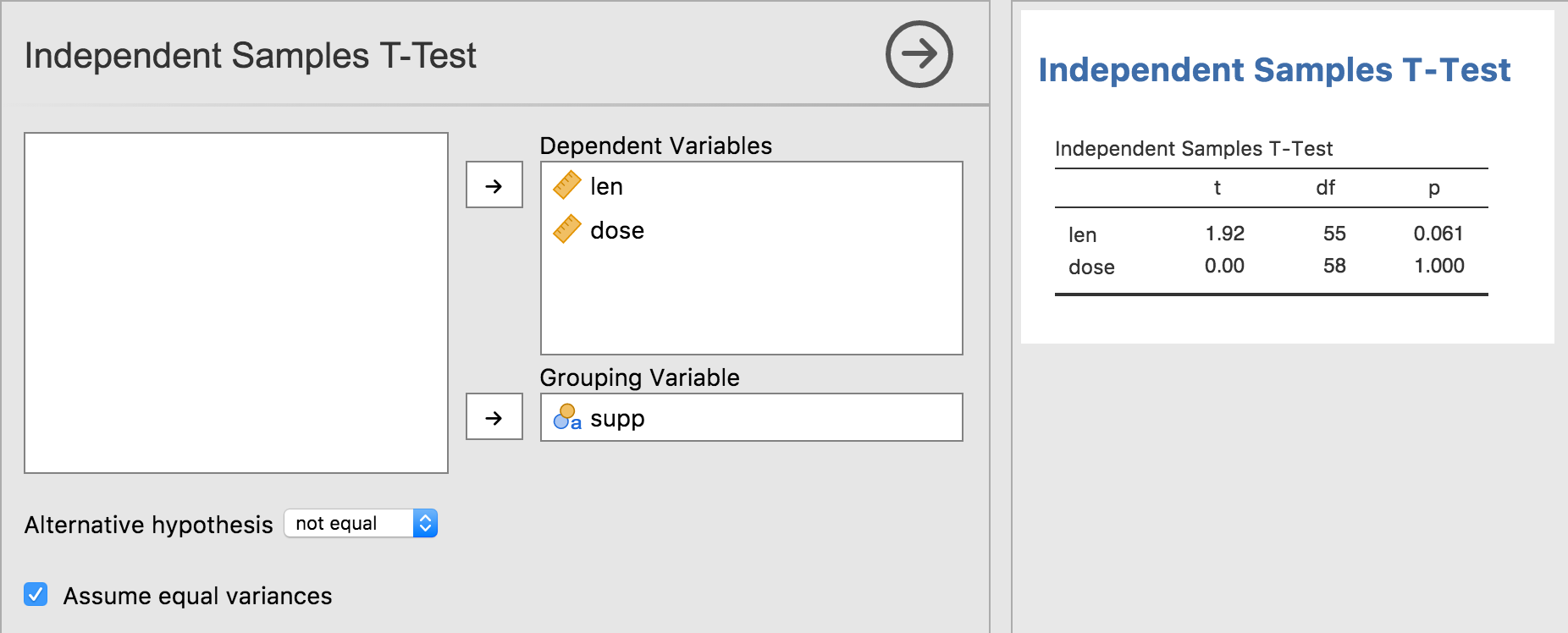Viewport: 1568px width, 633px height.
Task: Click inside the empty available variables list
Action: [235, 302]
